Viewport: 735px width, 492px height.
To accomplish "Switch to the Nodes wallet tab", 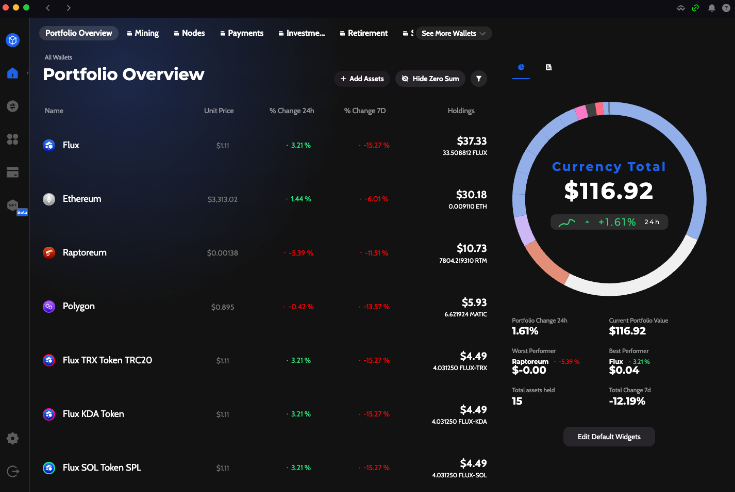I will point(189,33).
